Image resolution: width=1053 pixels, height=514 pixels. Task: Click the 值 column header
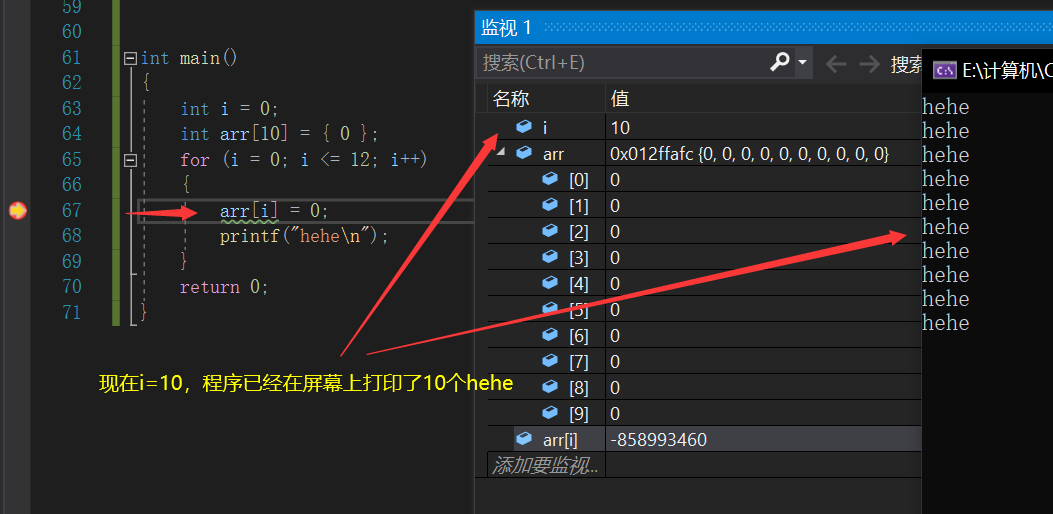(x=619, y=99)
